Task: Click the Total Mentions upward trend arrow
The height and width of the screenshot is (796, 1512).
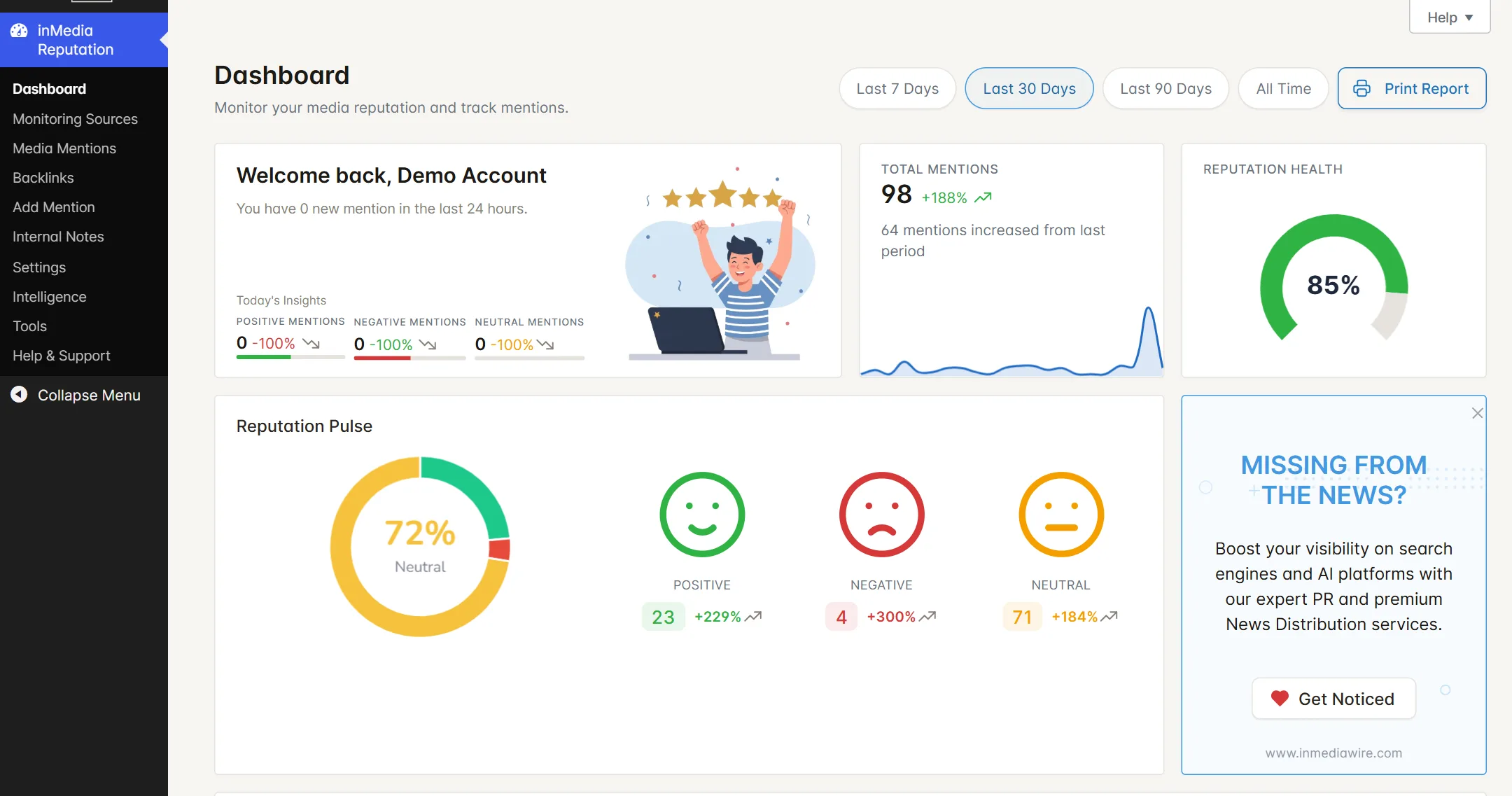Action: [x=983, y=197]
